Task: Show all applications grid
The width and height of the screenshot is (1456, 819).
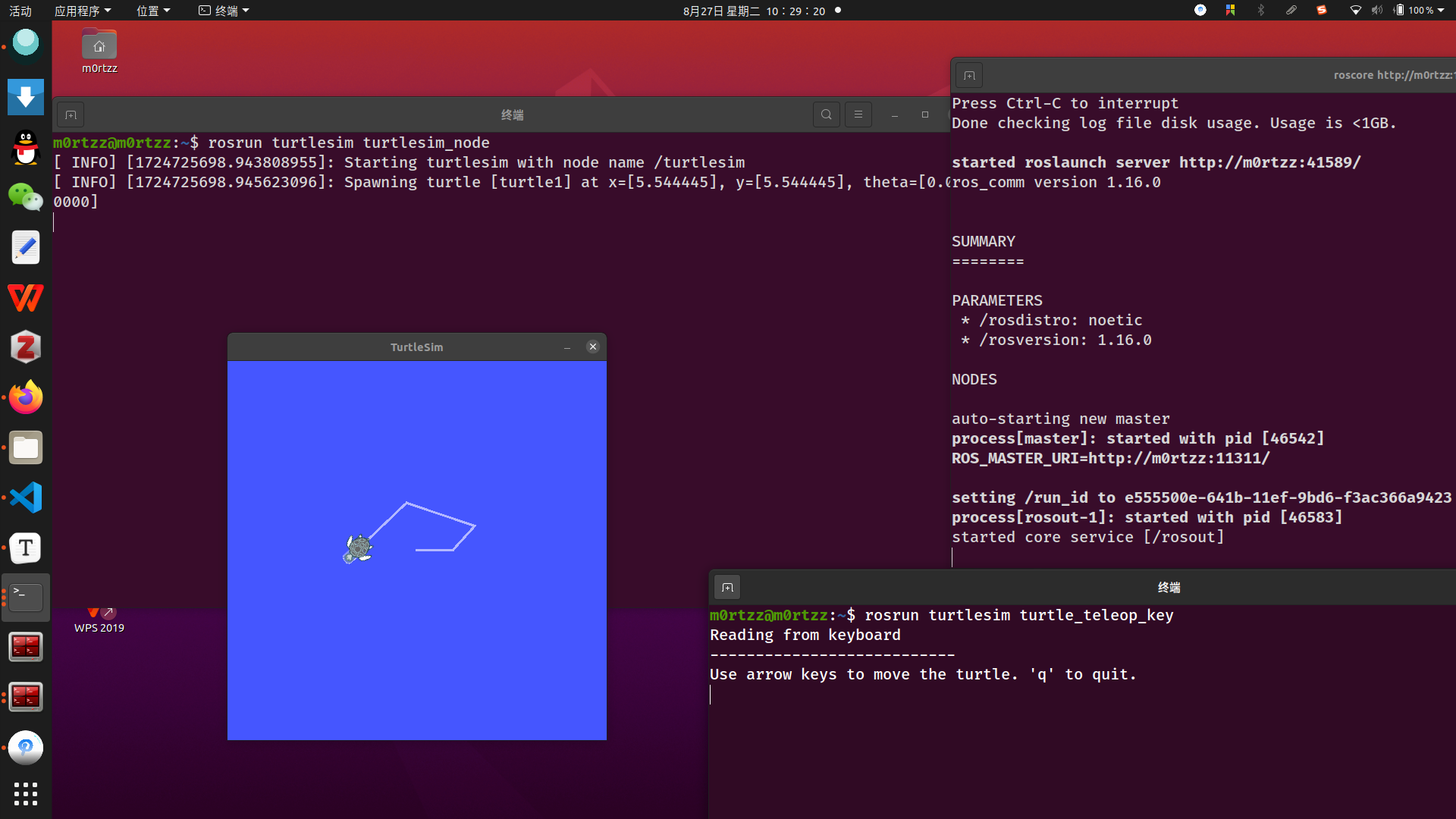Action: click(26, 794)
